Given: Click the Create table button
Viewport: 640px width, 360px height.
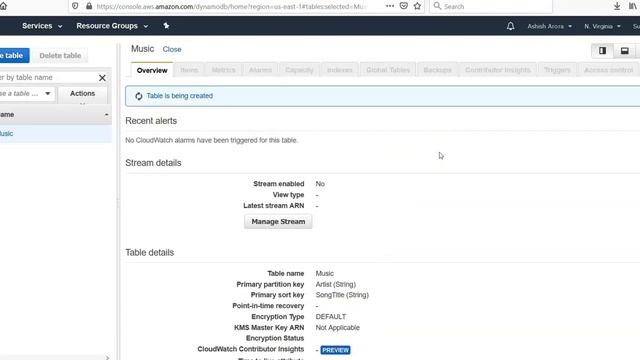Looking at the screenshot, I should coord(14,56).
